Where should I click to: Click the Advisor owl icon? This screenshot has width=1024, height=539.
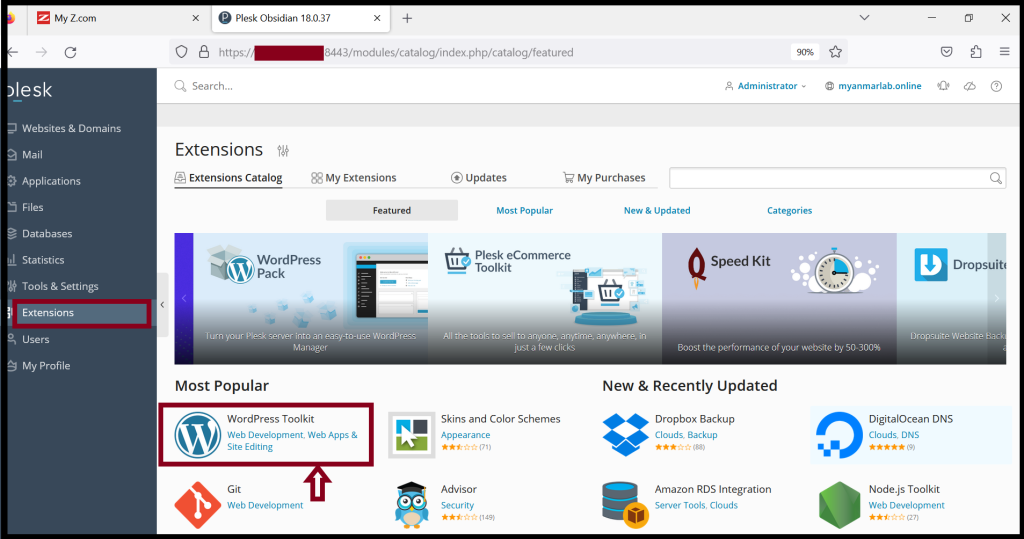click(411, 505)
